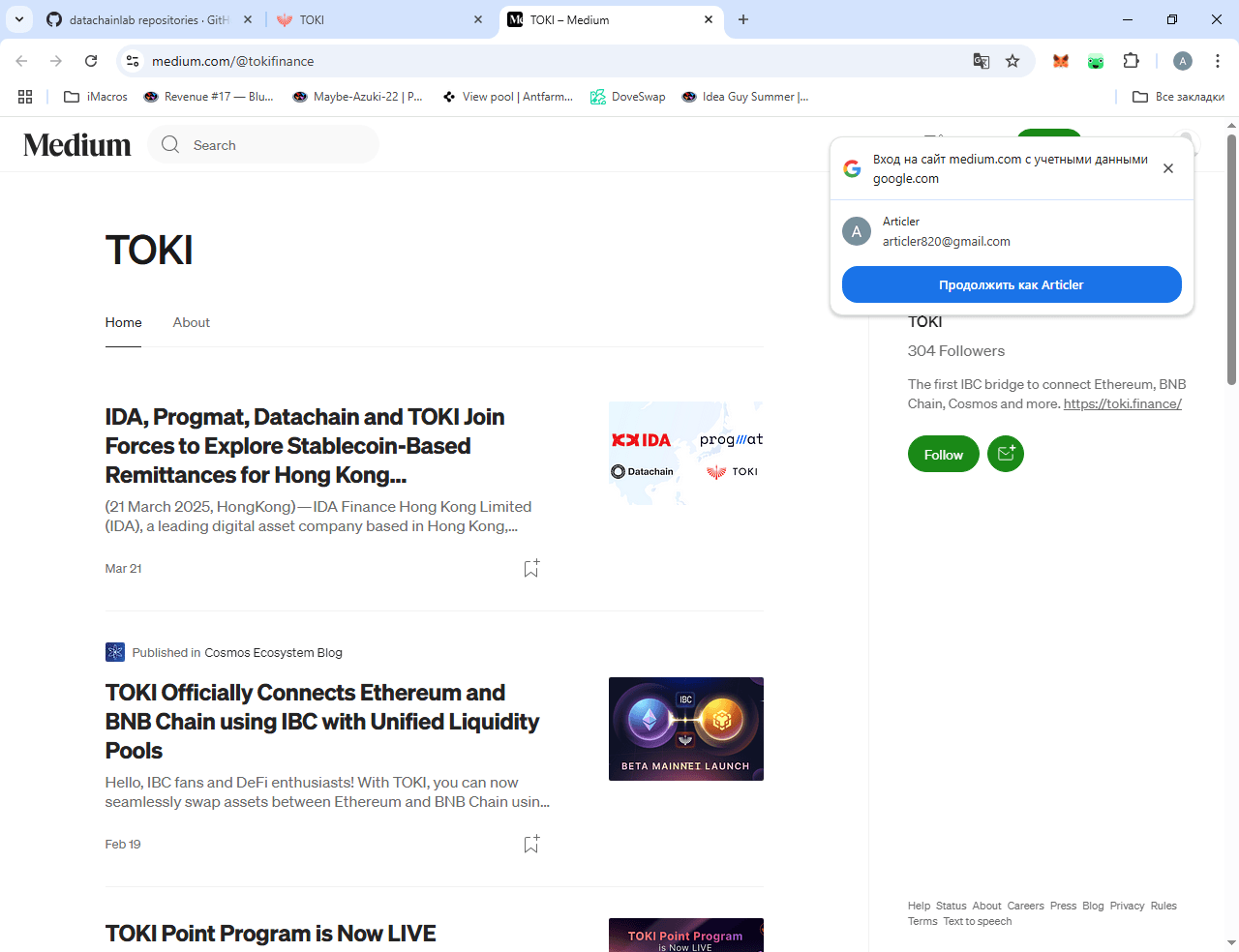Open the Beta Mainnet Launch thumbnail
This screenshot has width=1239, height=952.
686,729
